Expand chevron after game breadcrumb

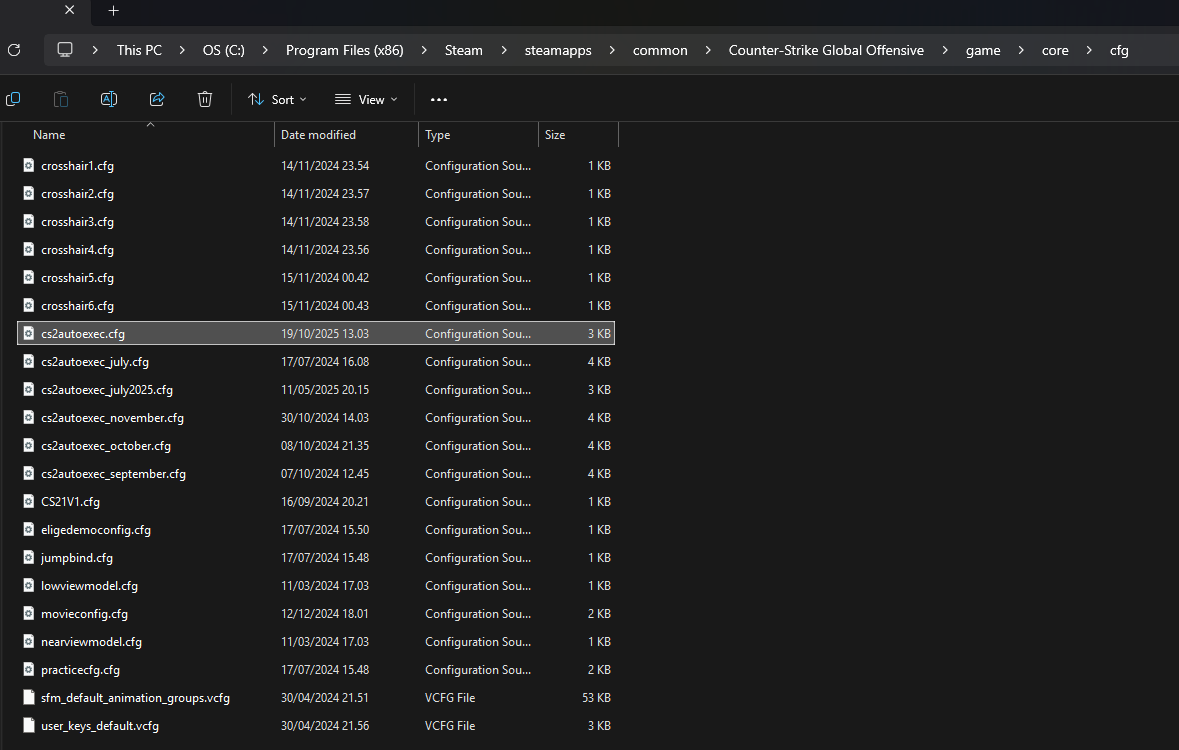pos(1021,50)
